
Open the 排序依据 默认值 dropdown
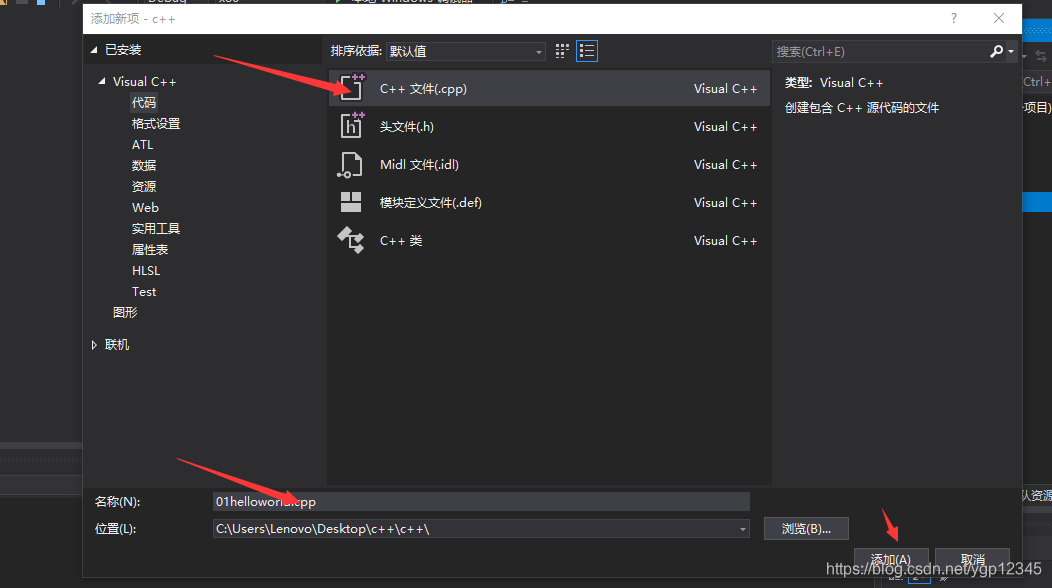click(466, 51)
